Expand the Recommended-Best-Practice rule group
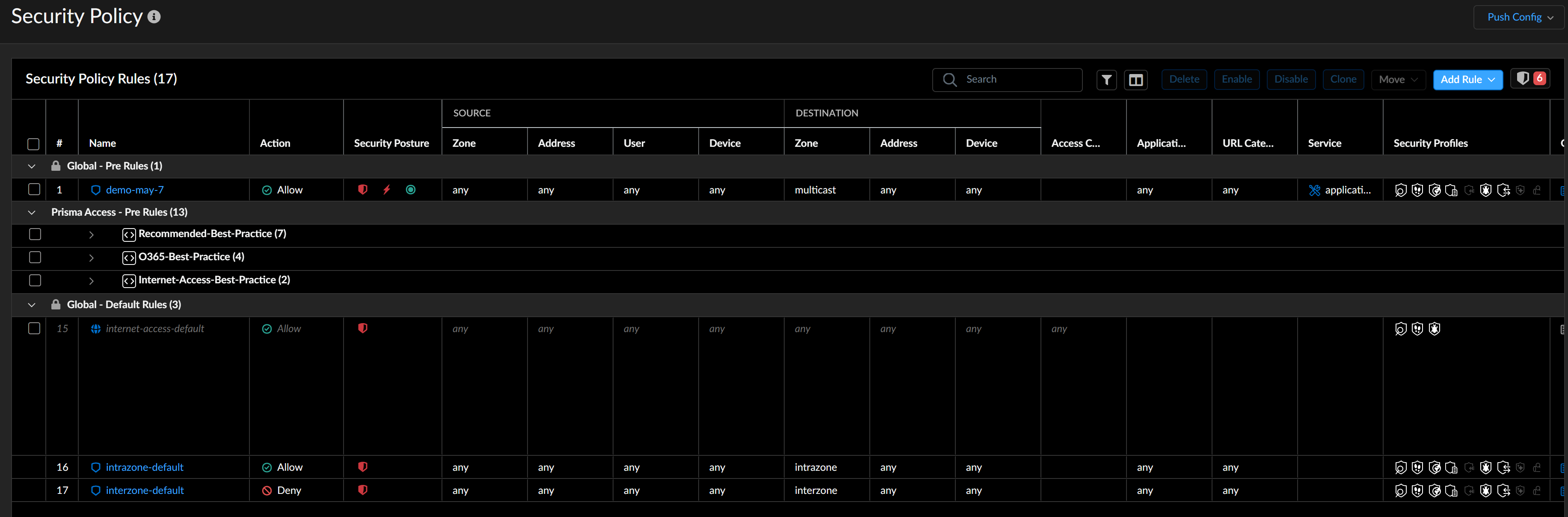Screen dimensions: 1568x517 91,235
